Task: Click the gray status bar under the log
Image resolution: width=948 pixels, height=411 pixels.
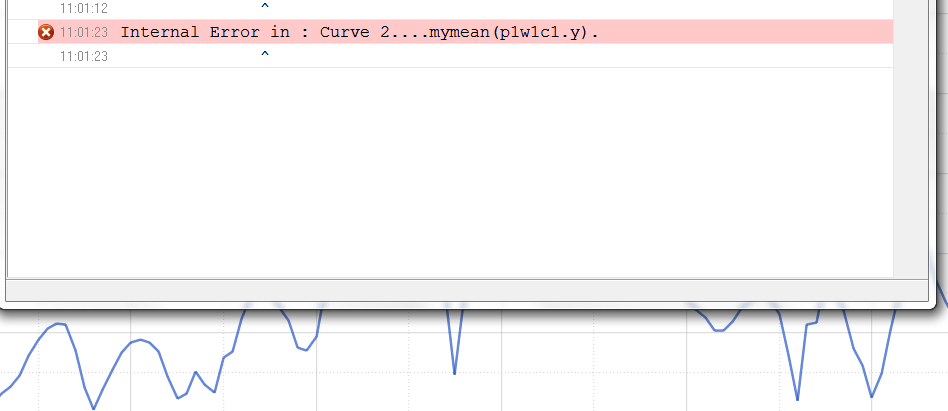Action: [465, 290]
